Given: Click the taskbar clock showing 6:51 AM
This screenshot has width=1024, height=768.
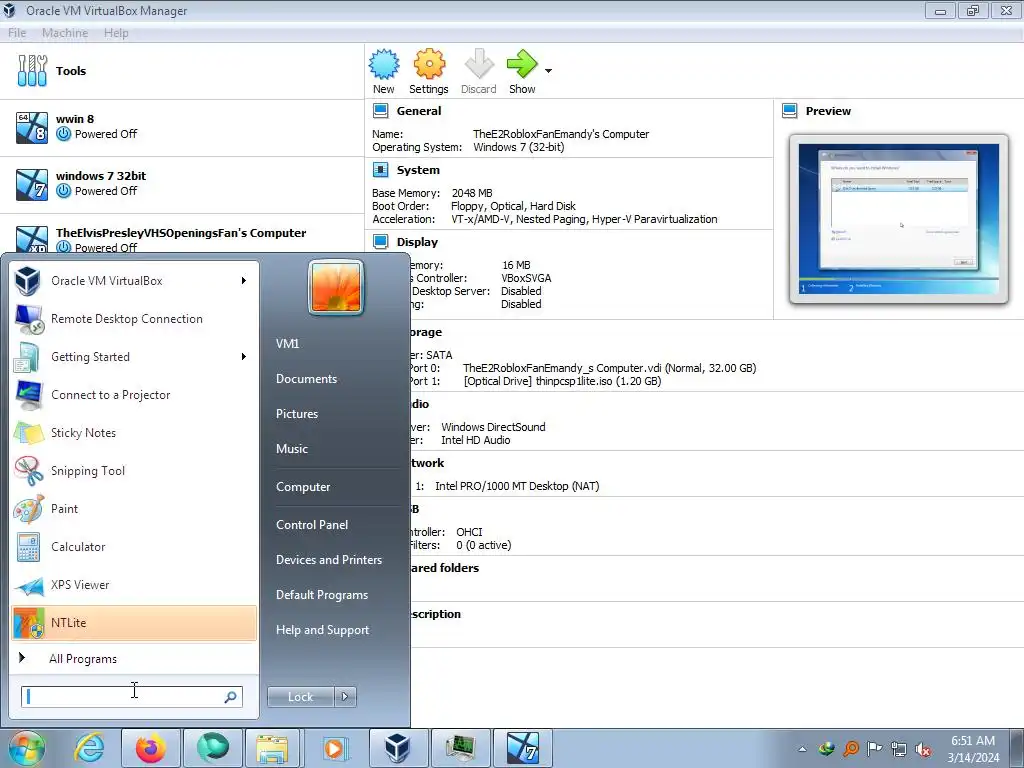Looking at the screenshot, I should tap(973, 748).
